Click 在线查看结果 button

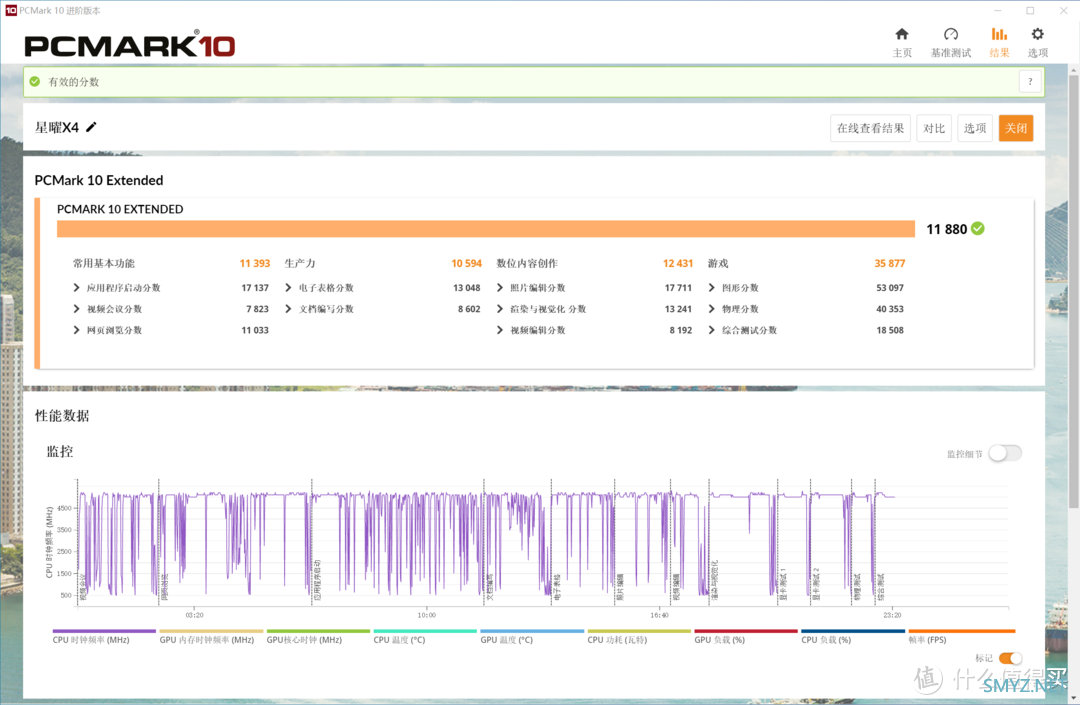coord(870,128)
